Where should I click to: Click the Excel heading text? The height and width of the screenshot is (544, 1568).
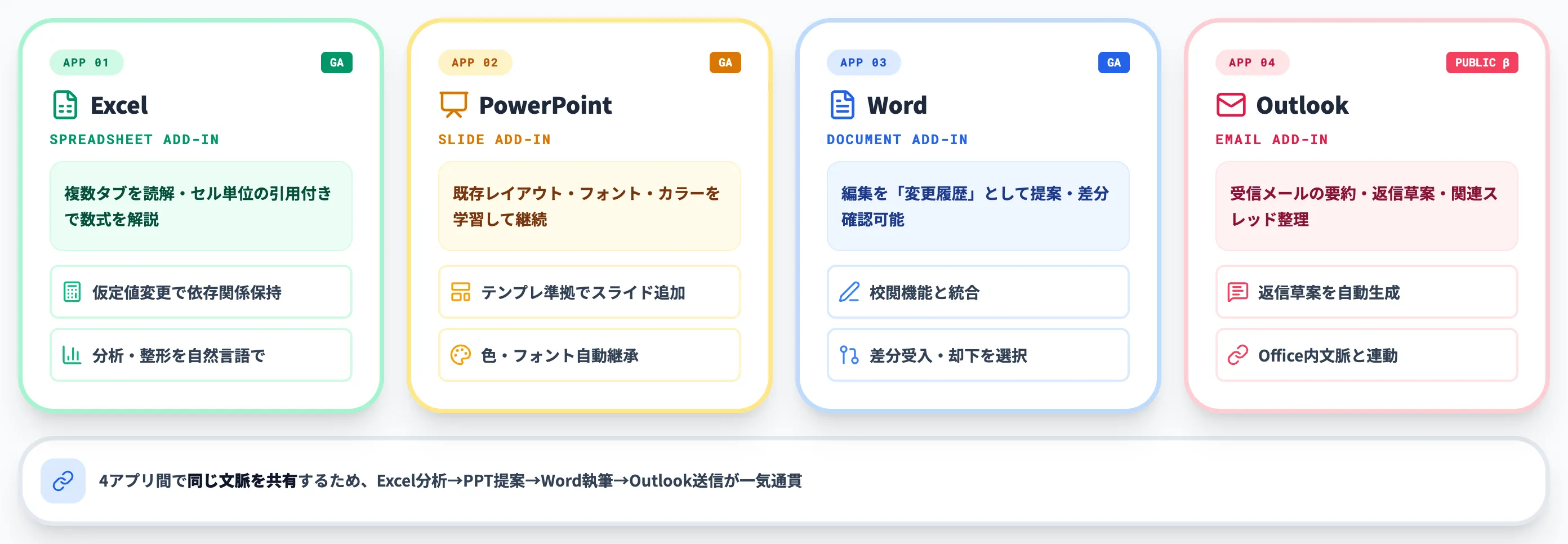(119, 105)
